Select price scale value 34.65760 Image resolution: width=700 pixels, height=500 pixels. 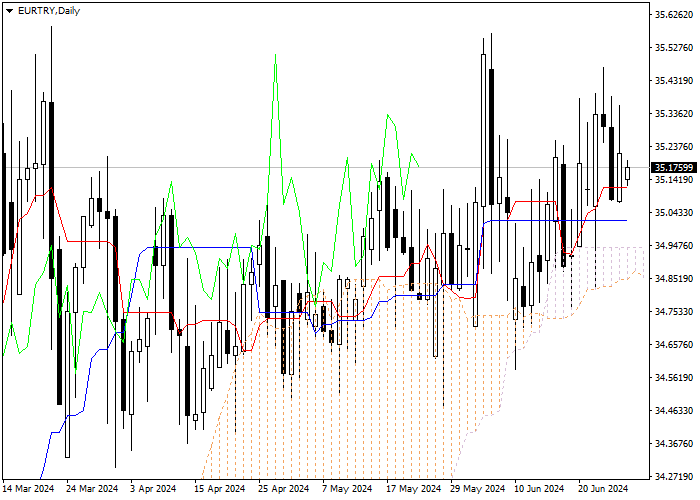click(x=674, y=345)
